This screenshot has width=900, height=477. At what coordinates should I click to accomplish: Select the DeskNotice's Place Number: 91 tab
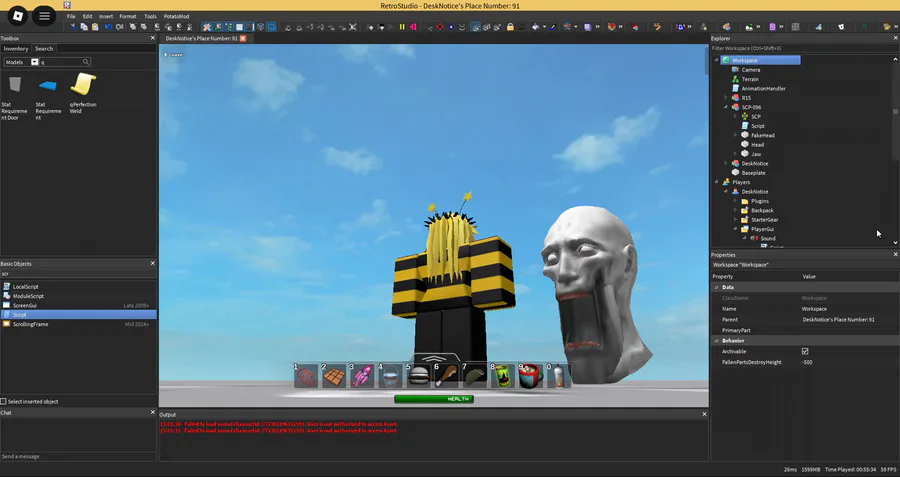(x=201, y=38)
